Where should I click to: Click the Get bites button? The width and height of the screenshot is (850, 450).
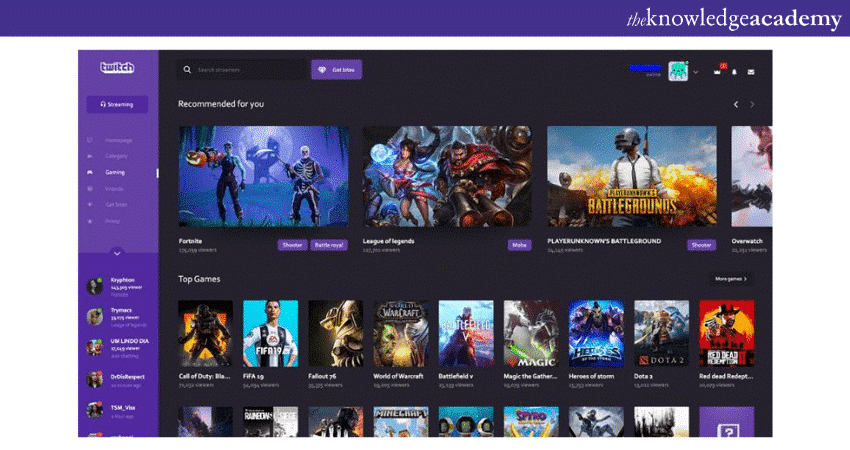(336, 70)
